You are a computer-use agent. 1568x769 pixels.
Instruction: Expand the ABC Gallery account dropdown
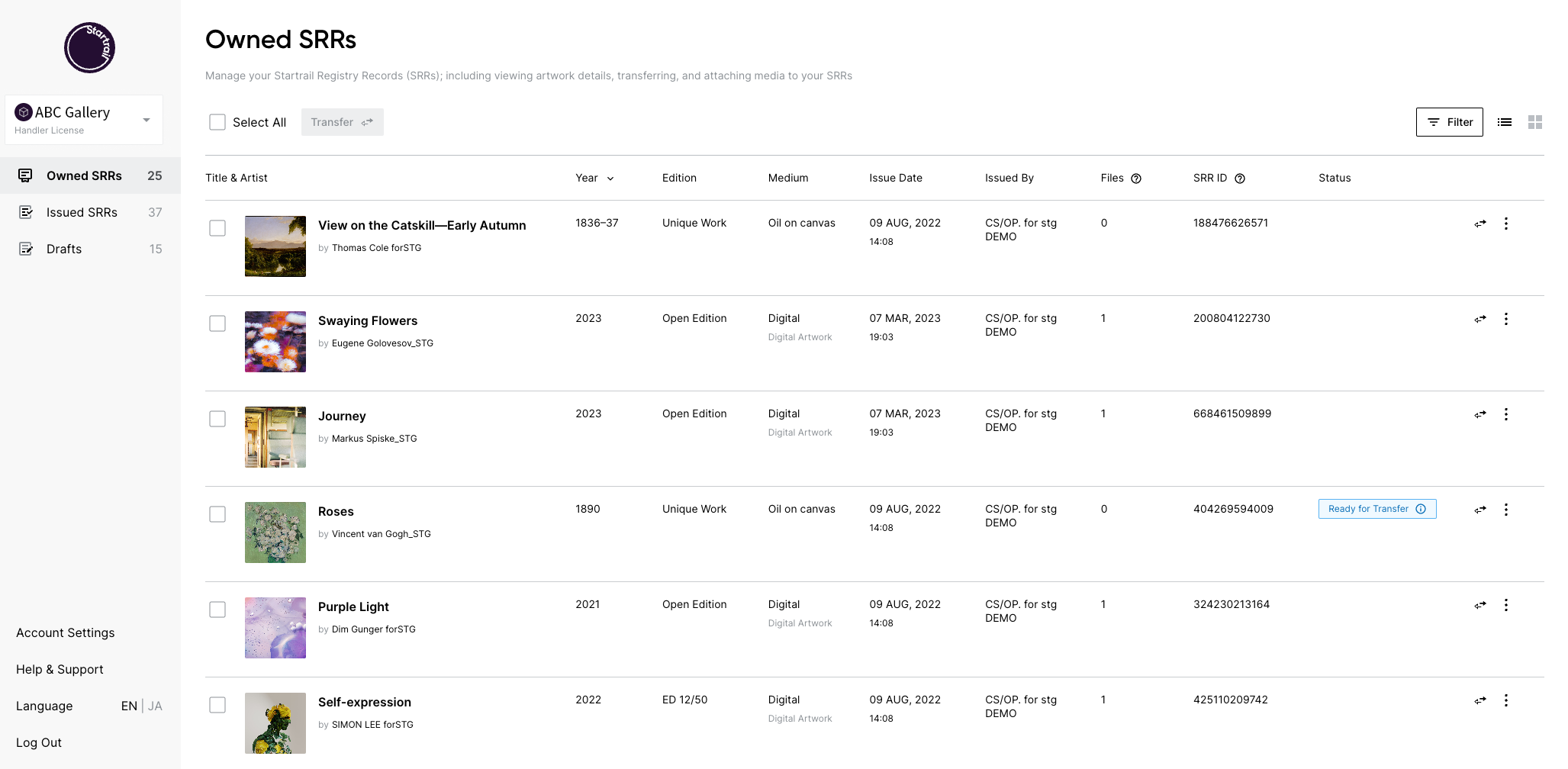(146, 120)
